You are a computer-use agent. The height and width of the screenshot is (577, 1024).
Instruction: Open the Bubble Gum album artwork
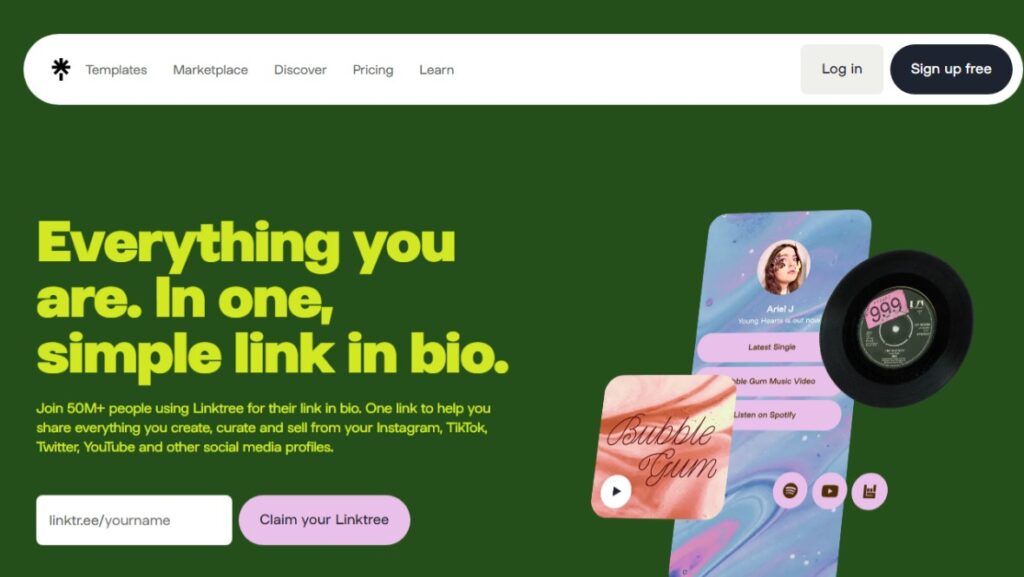click(x=663, y=446)
